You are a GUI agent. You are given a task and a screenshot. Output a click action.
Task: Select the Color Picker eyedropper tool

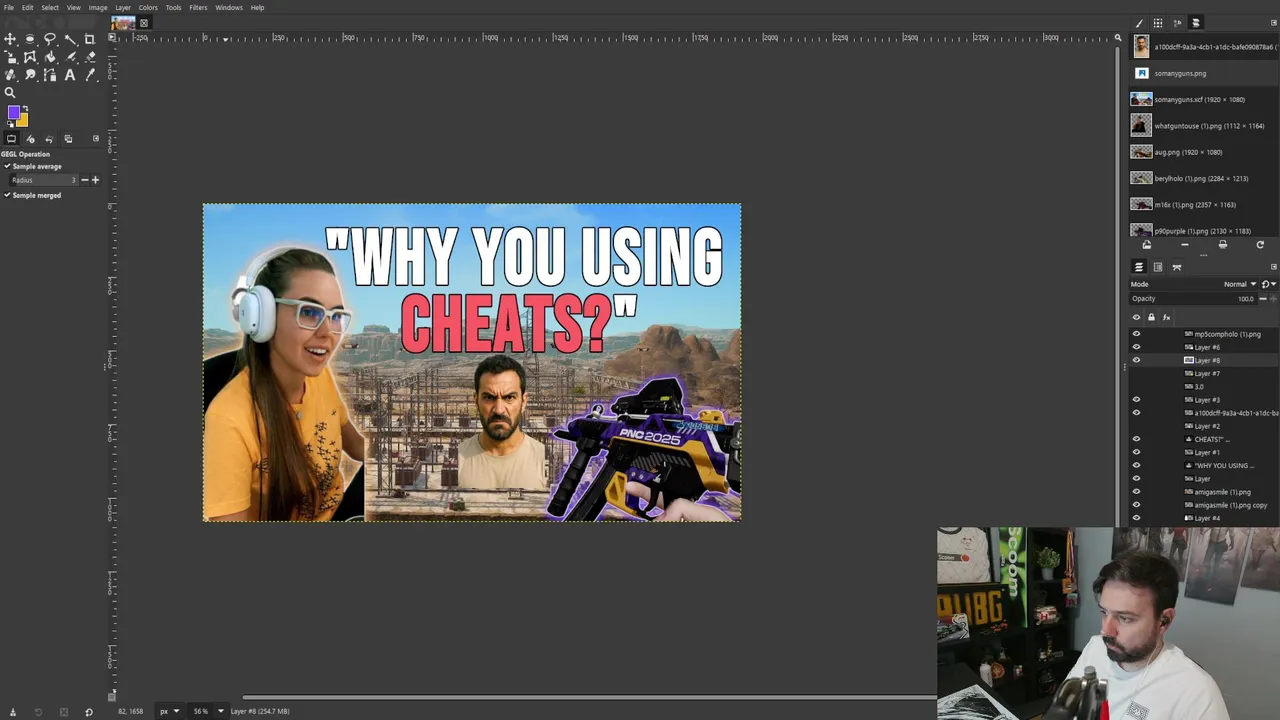pyautogui.click(x=89, y=75)
